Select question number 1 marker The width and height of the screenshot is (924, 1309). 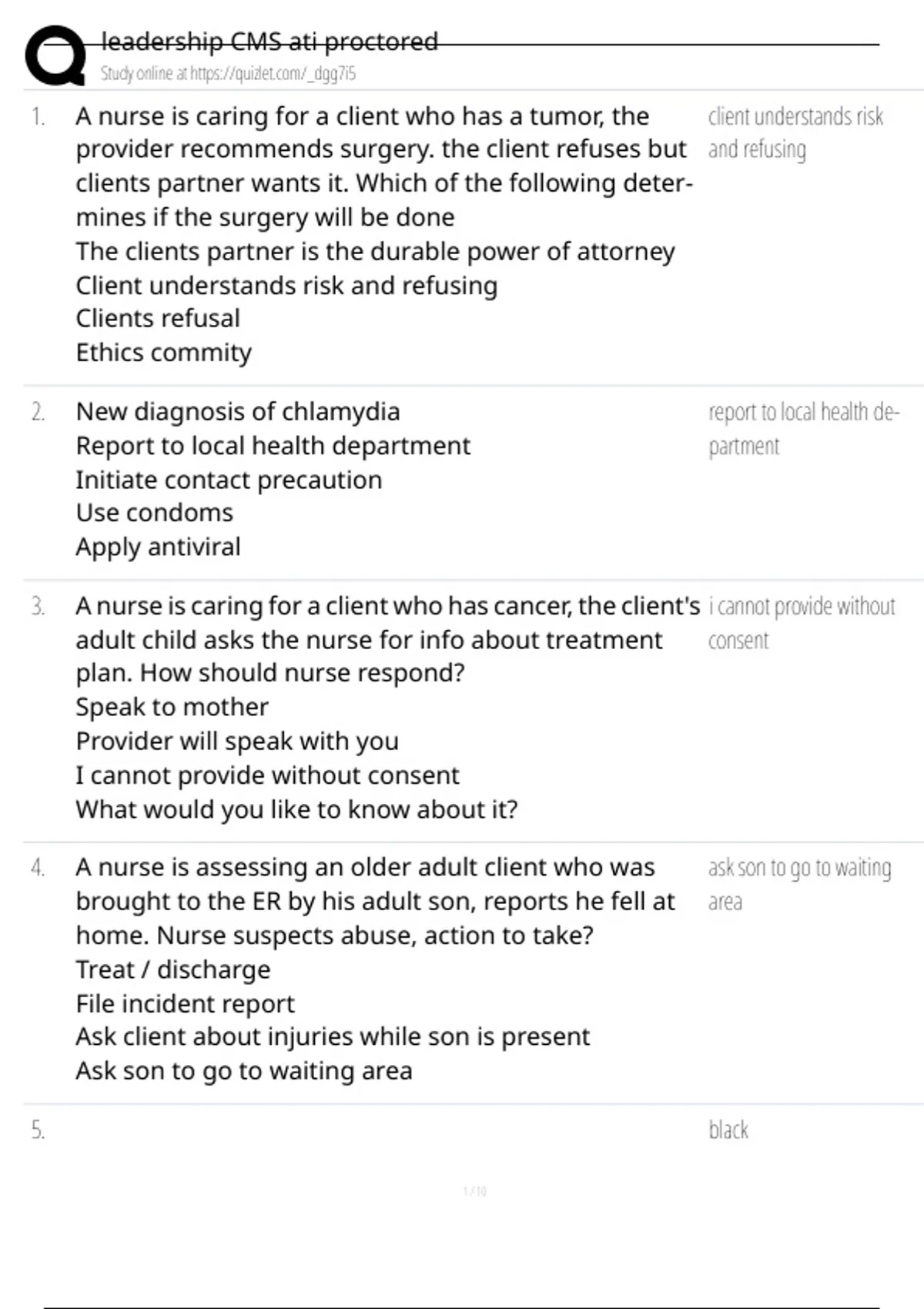[x=38, y=117]
